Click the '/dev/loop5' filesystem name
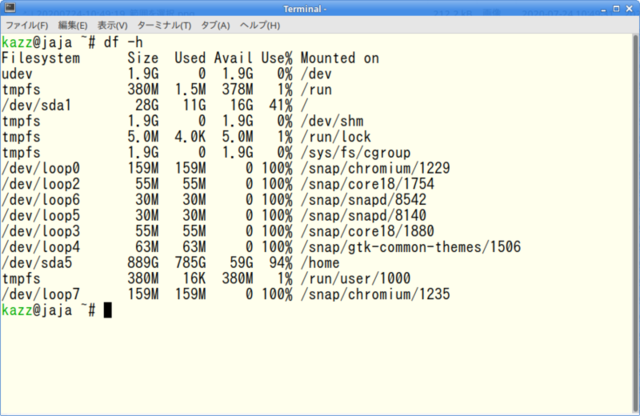This screenshot has width=640, height=416. (x=41, y=216)
